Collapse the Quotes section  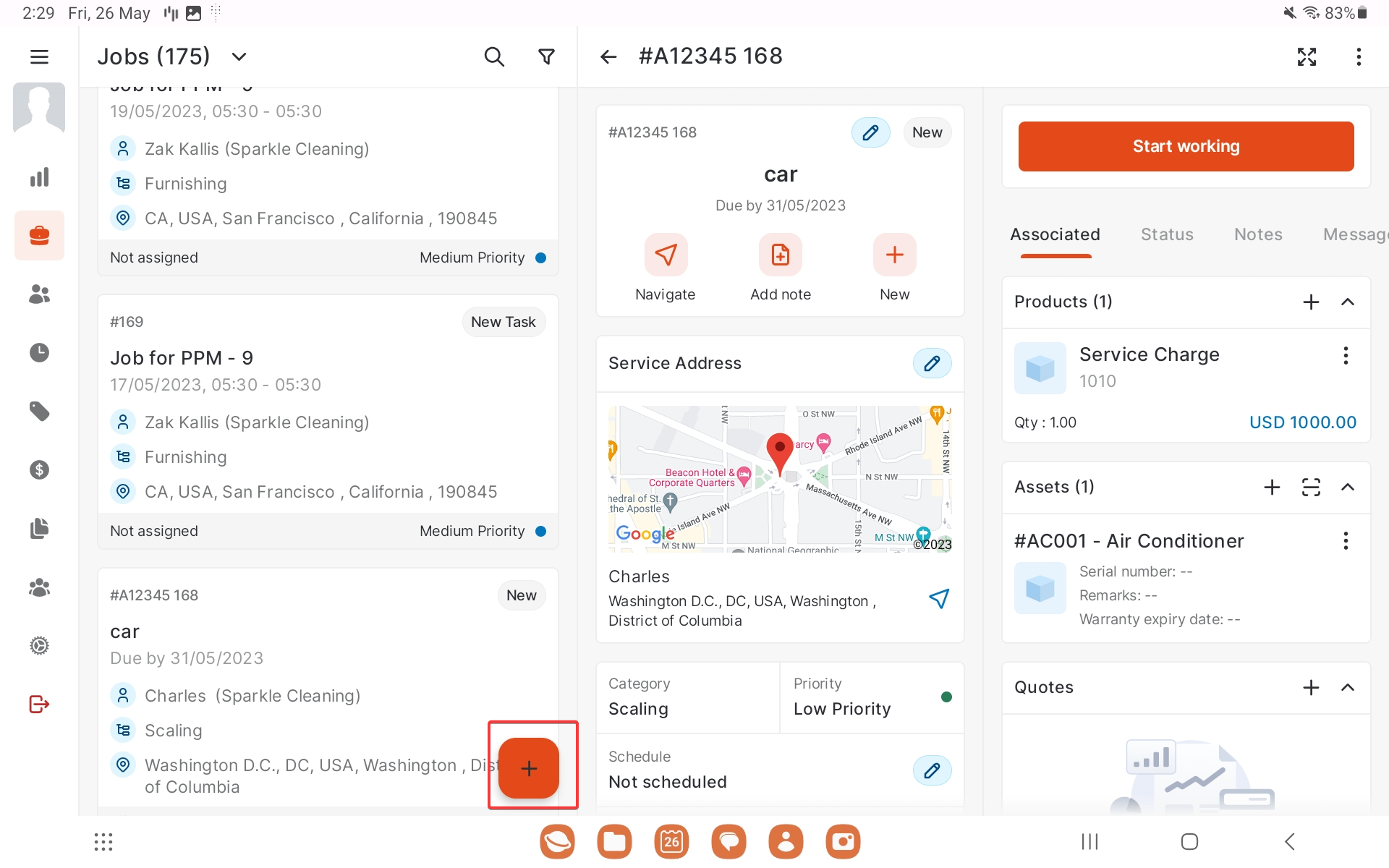click(x=1347, y=687)
